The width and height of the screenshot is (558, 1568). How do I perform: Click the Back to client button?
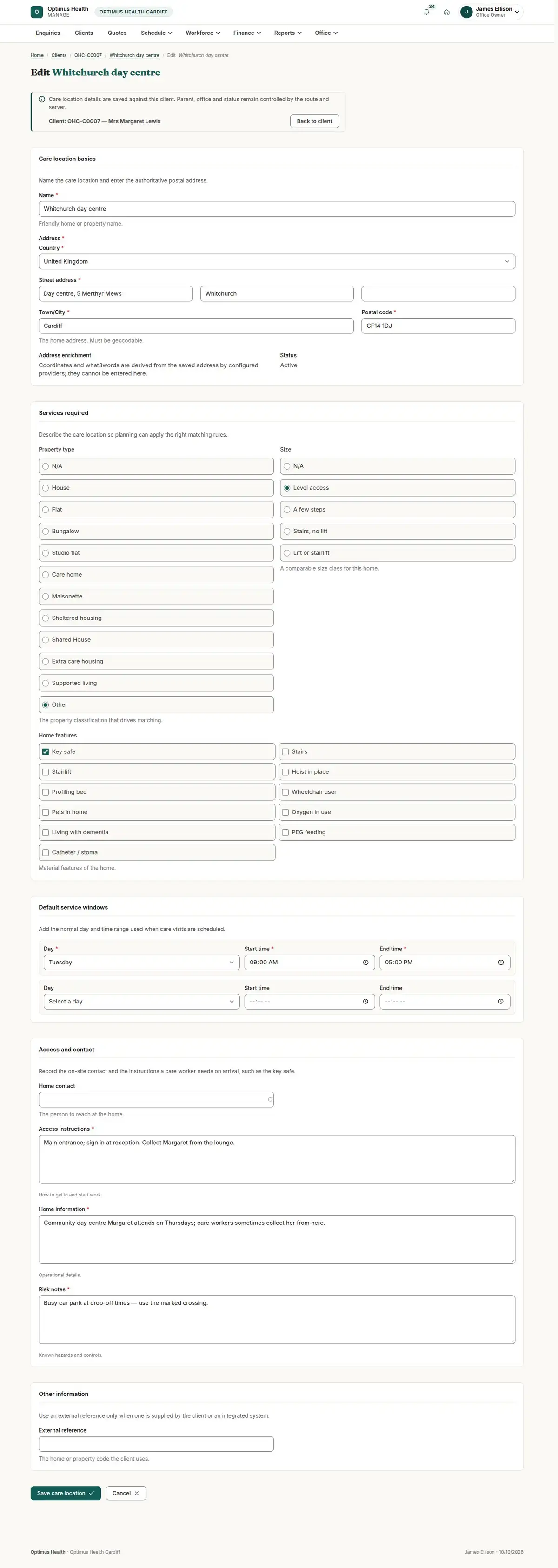click(315, 121)
